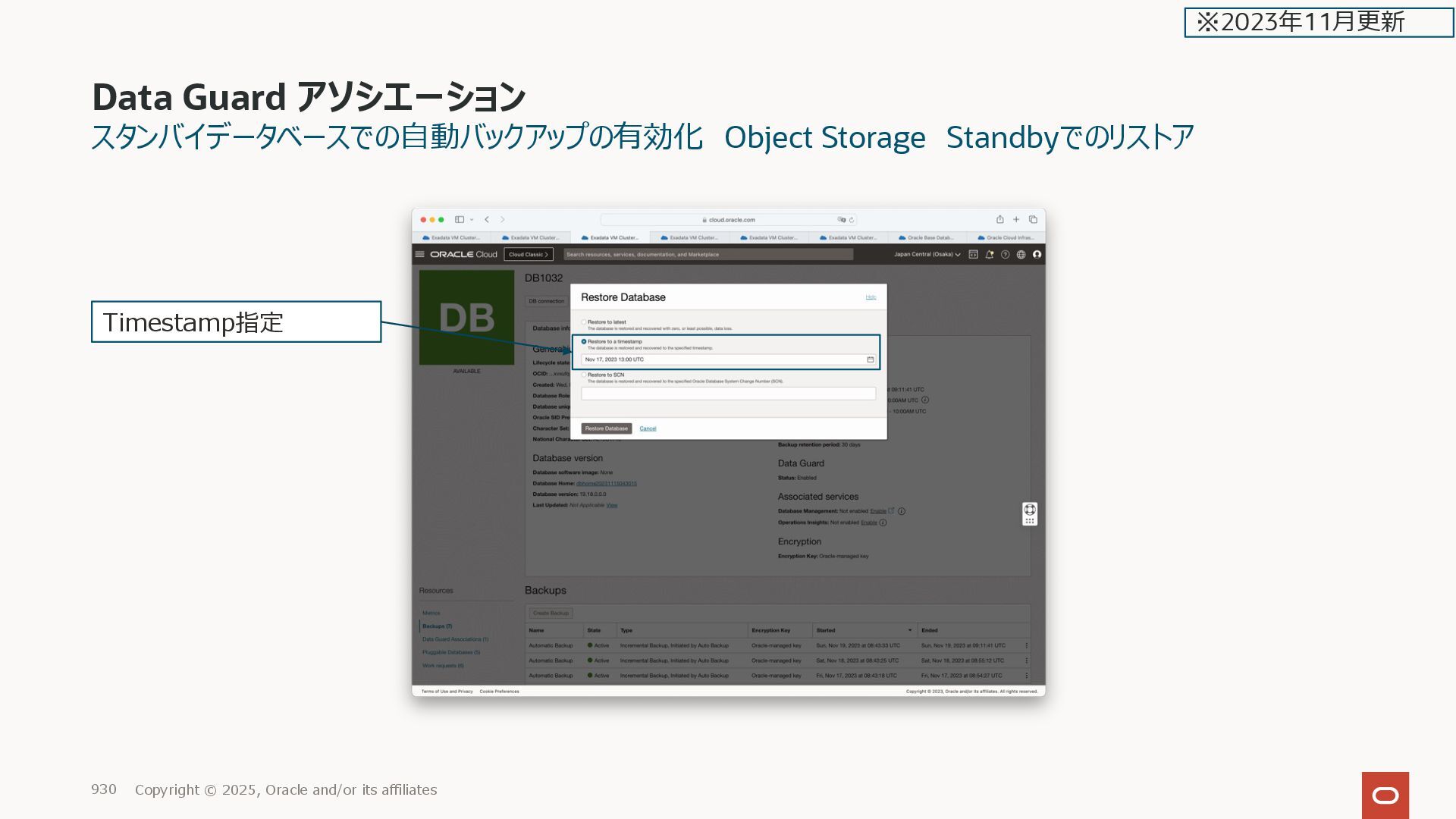Open the calendar picker in timestamp field
1456x819 pixels.
click(870, 359)
